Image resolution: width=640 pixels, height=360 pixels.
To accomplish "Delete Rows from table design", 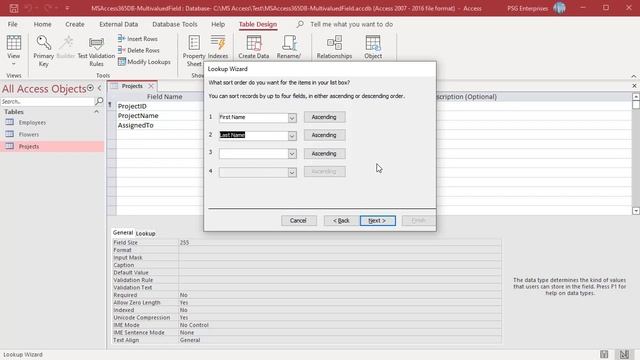I will [138, 50].
